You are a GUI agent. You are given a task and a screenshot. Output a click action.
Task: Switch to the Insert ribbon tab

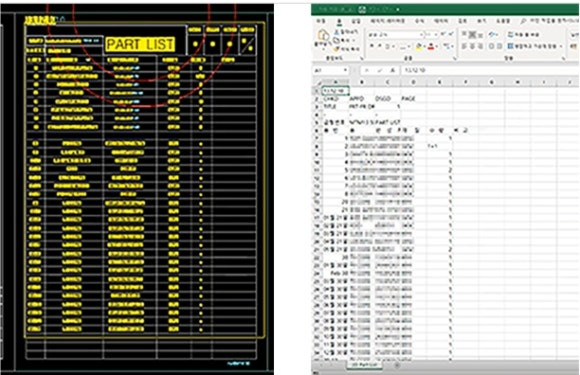[x=356, y=21]
